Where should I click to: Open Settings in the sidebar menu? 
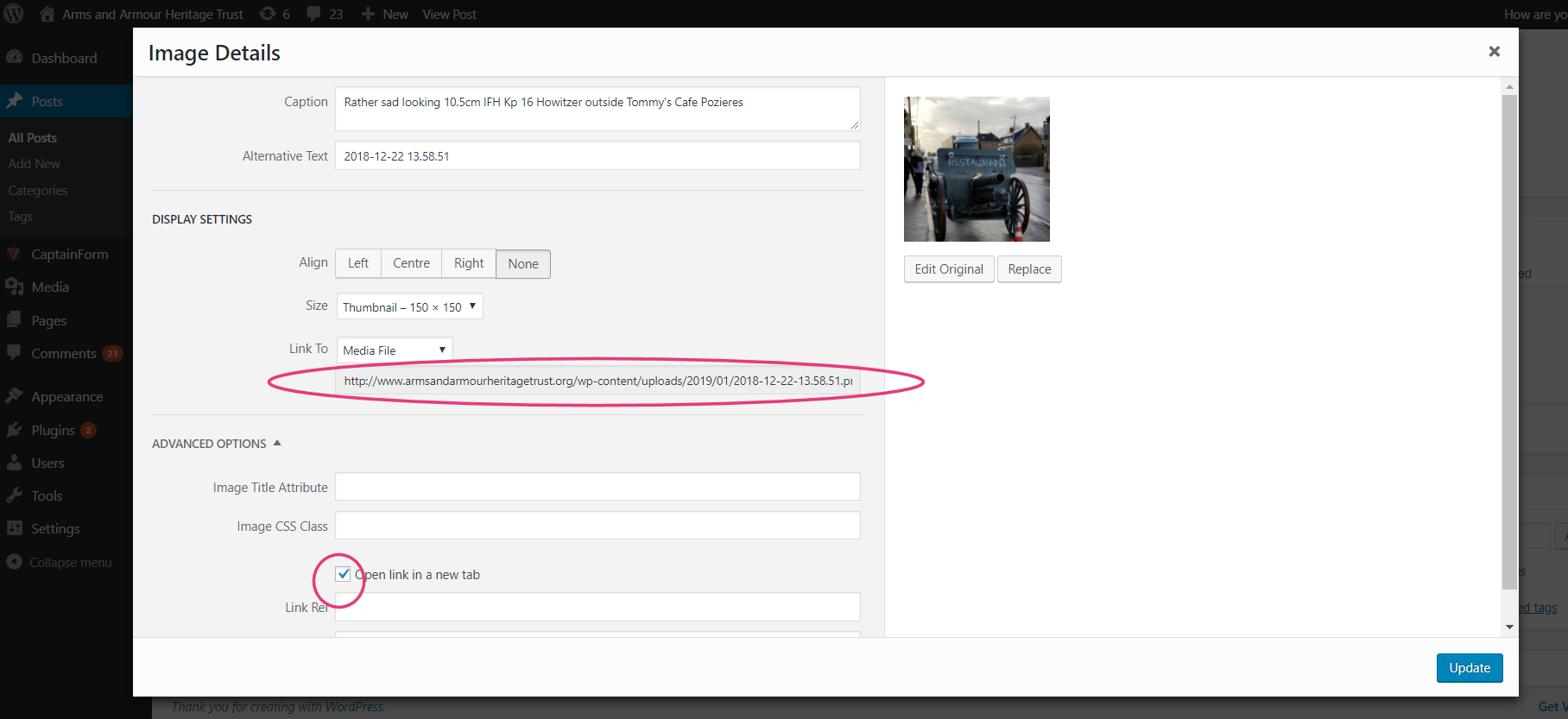[55, 528]
